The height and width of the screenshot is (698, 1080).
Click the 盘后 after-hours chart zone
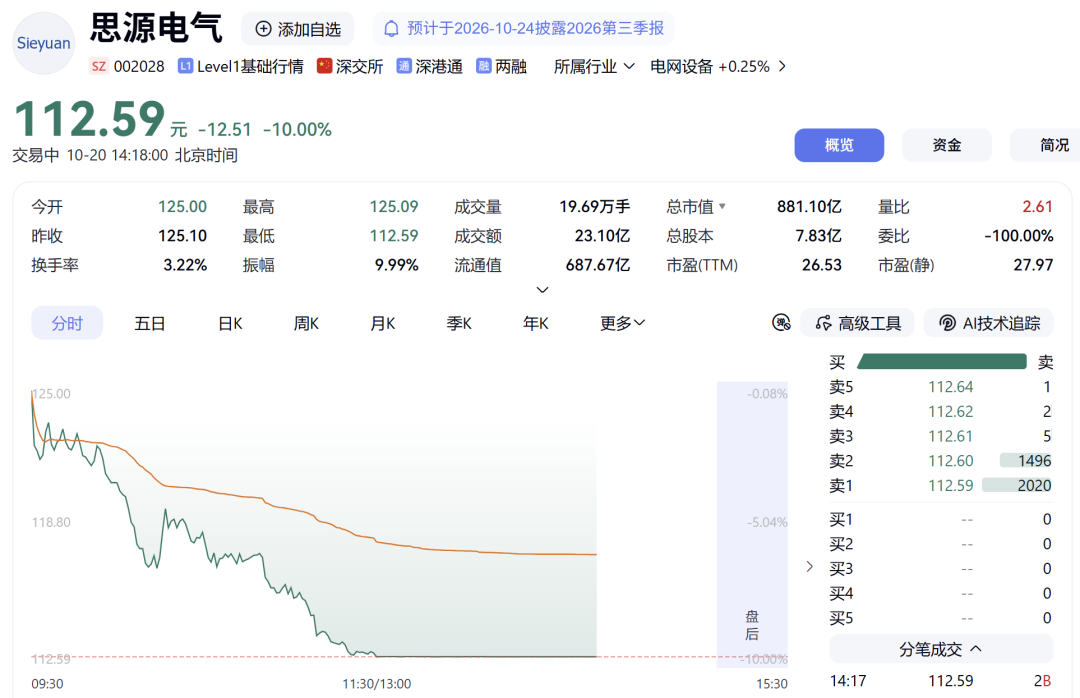[752, 524]
